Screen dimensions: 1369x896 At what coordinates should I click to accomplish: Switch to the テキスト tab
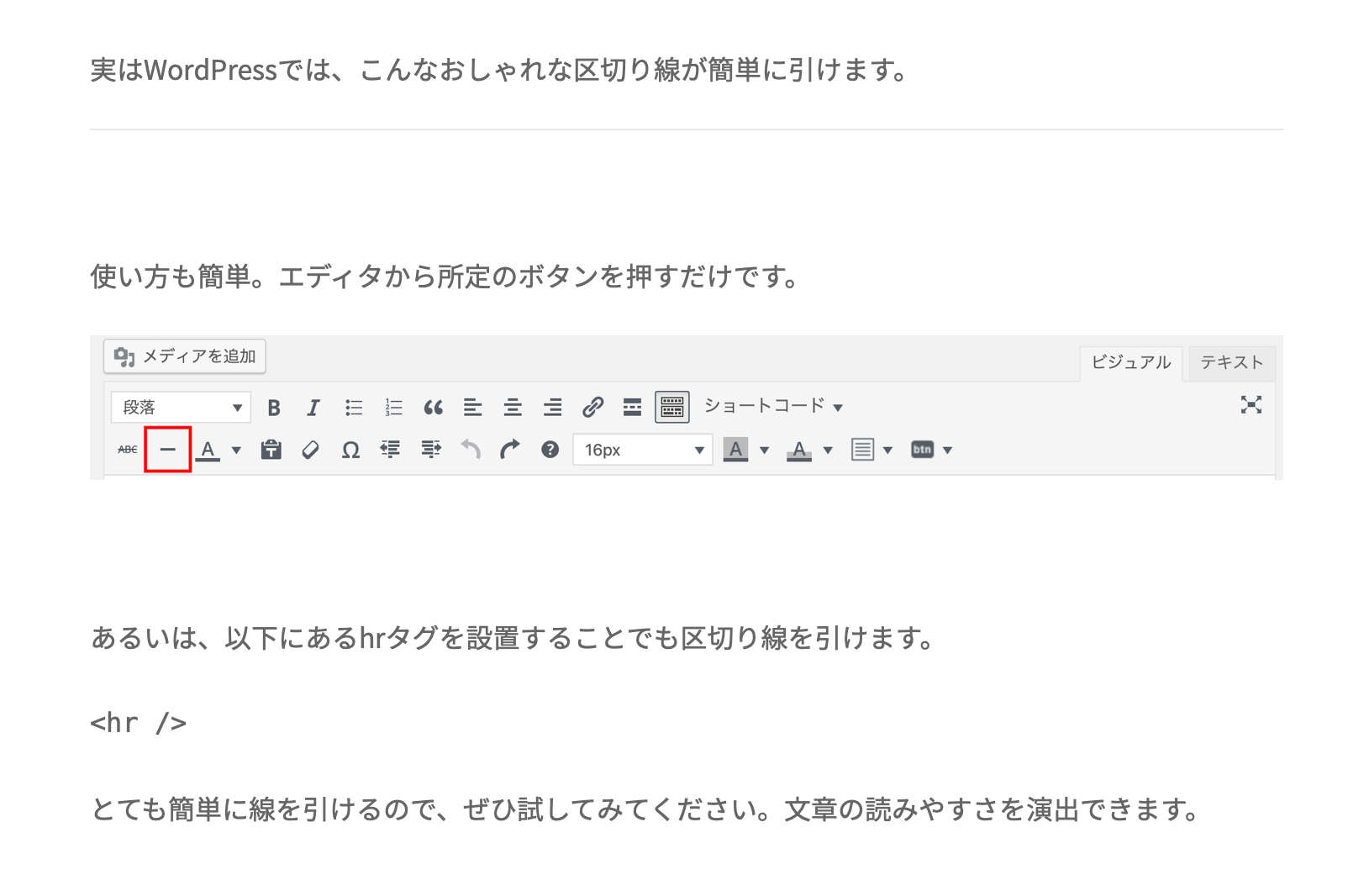tap(1231, 362)
